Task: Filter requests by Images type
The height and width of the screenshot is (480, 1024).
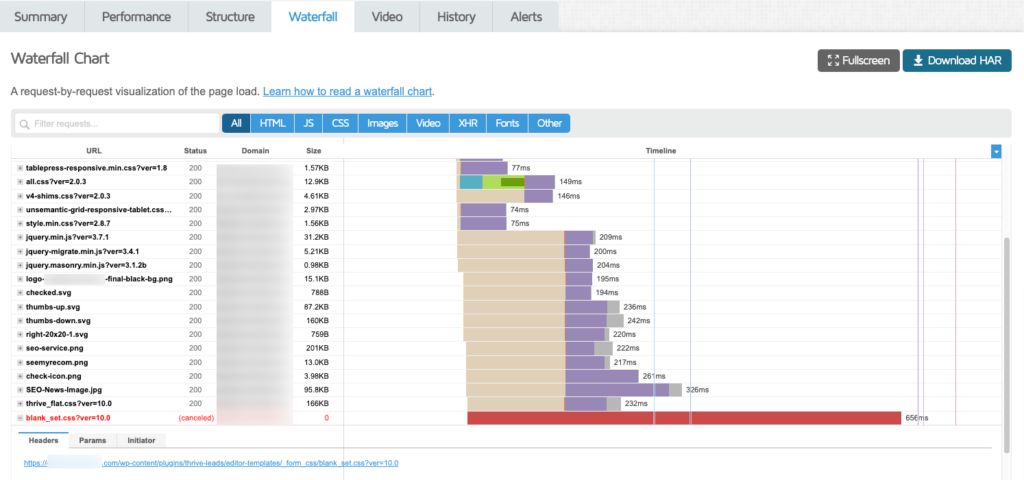Action: tap(382, 123)
